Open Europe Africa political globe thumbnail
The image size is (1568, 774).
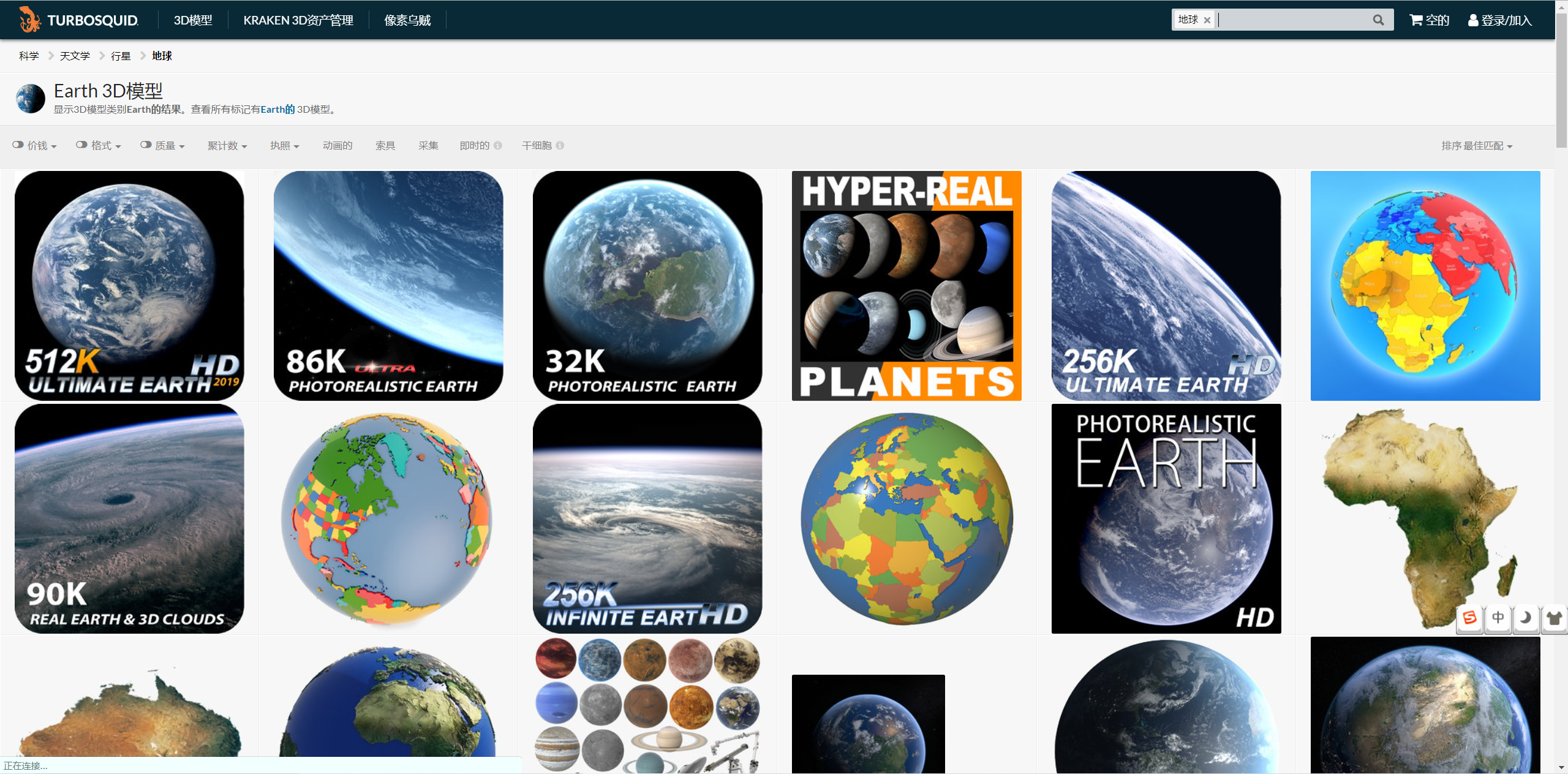907,518
